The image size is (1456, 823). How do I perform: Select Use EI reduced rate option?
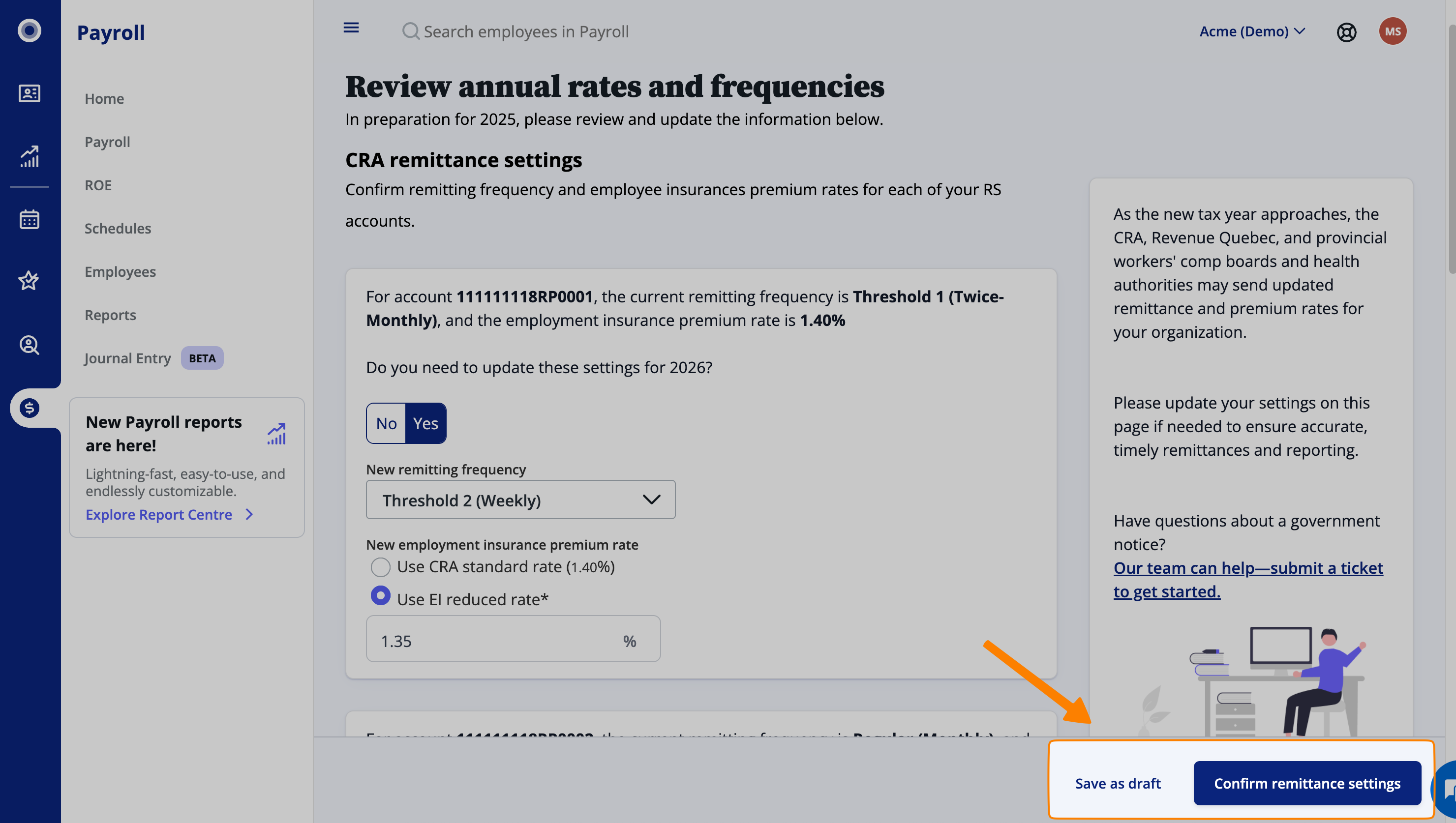coord(381,596)
